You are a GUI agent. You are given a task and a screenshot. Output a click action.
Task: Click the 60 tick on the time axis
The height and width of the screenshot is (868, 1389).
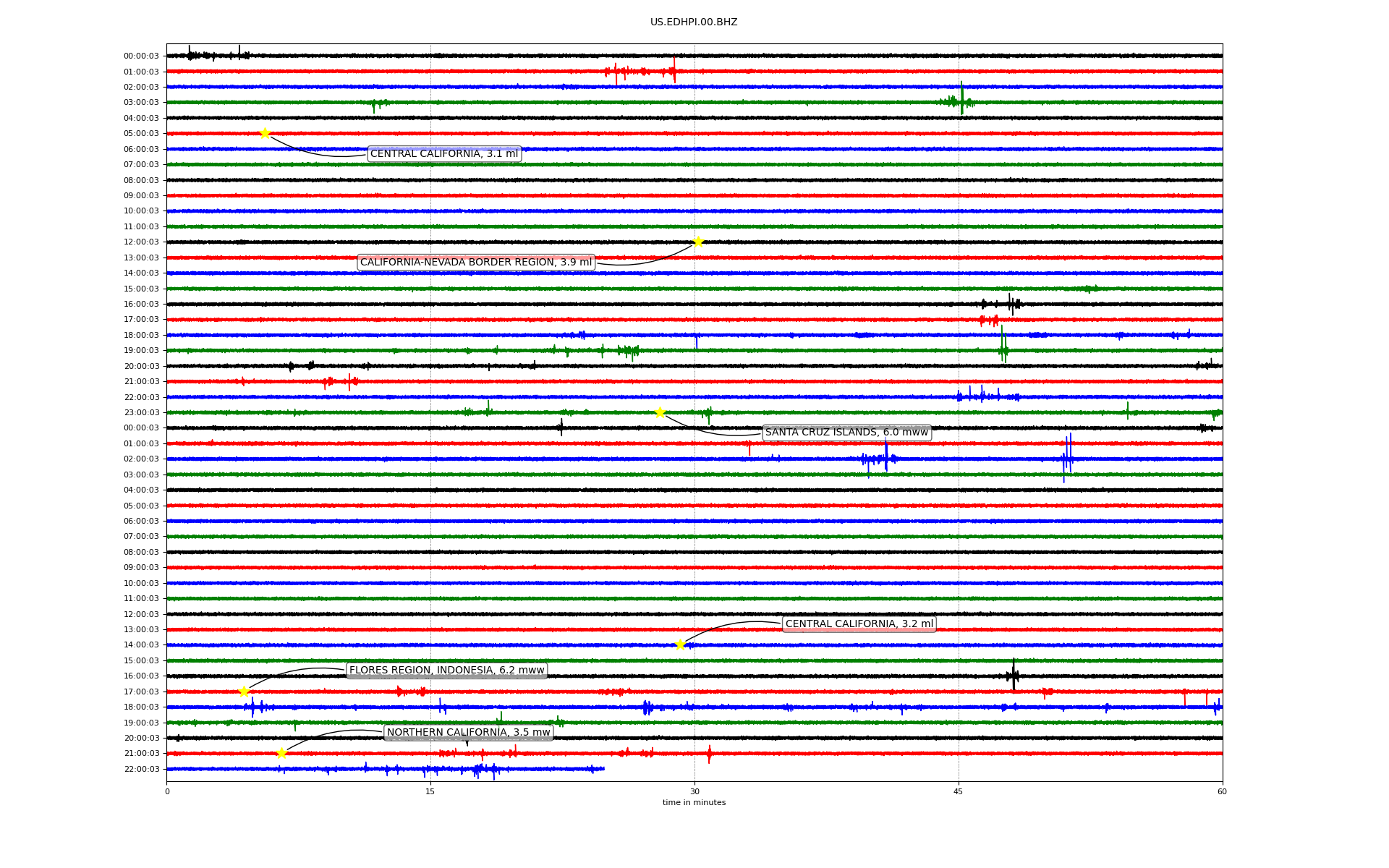(x=1222, y=791)
